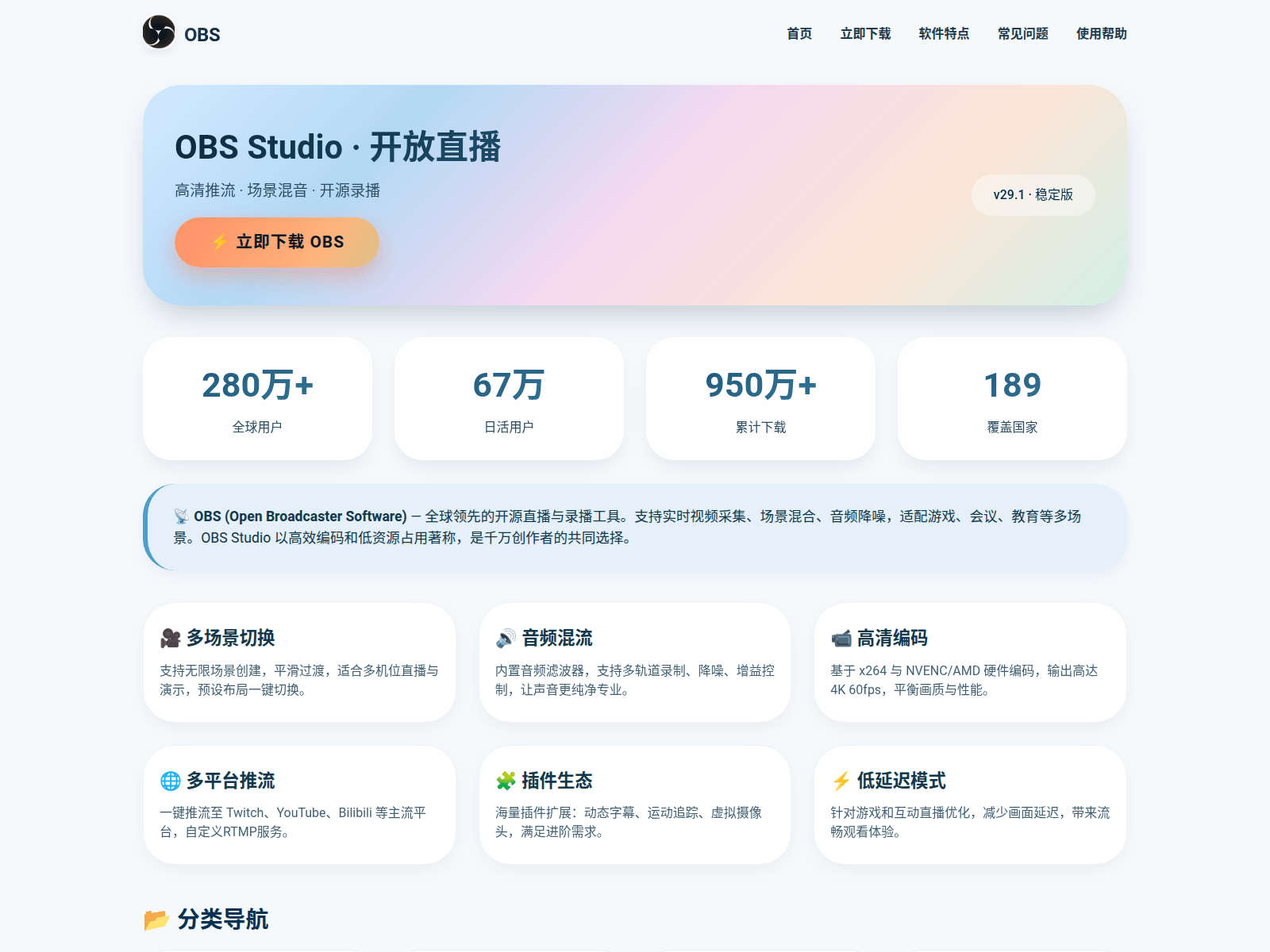
Task: Click description mentioning Twitch、YouTube、Bilibili
Action: [x=293, y=822]
